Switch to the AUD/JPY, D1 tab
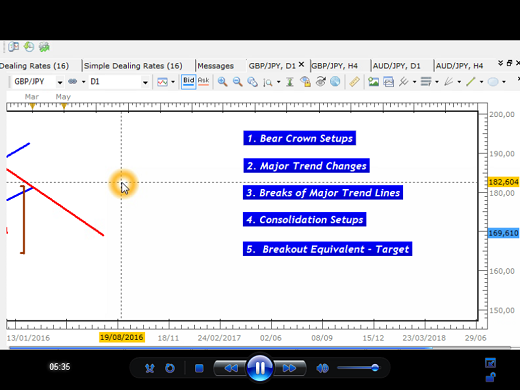This screenshot has height=390, width=520. pyautogui.click(x=396, y=66)
